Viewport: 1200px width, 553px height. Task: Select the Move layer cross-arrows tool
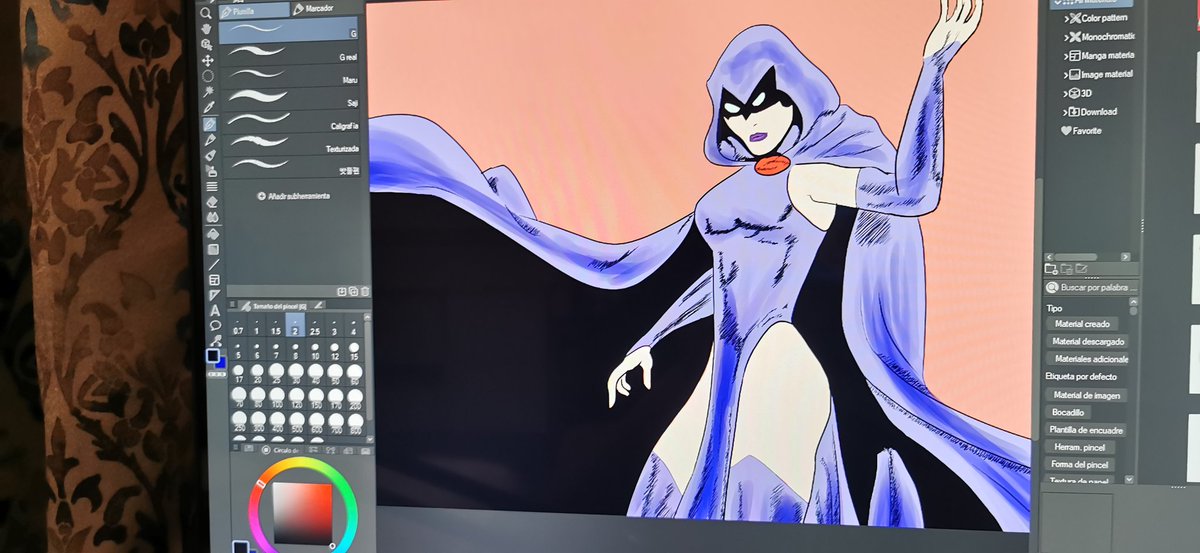click(208, 60)
